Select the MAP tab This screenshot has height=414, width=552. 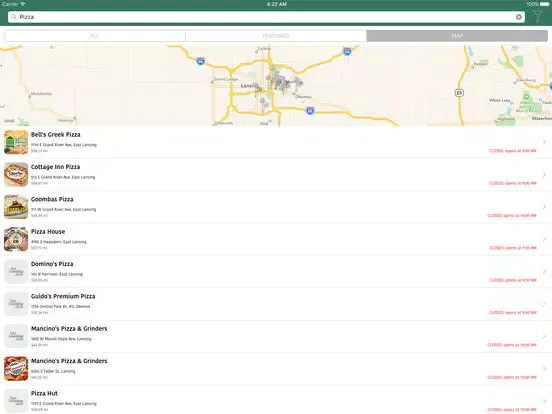(x=457, y=36)
